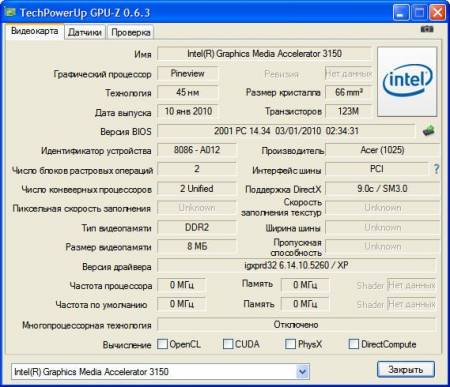Click the 2 Unified shaders field
This screenshot has width=450, height=387.
pyautogui.click(x=197, y=188)
